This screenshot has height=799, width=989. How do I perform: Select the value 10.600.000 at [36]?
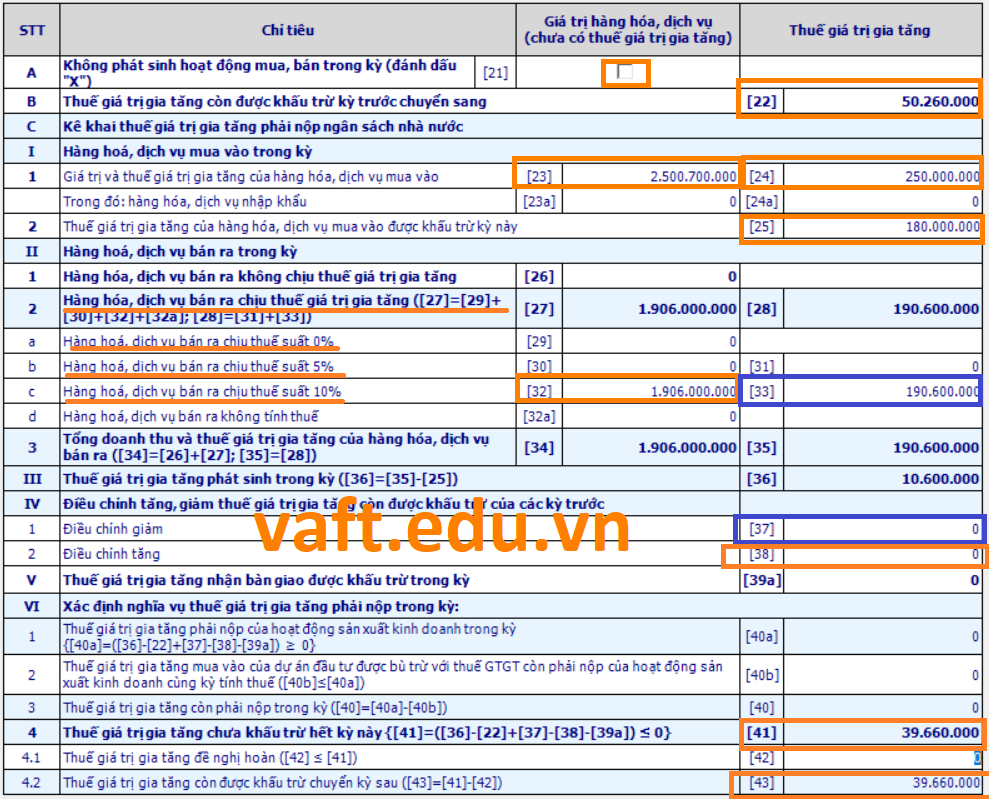[x=940, y=479]
